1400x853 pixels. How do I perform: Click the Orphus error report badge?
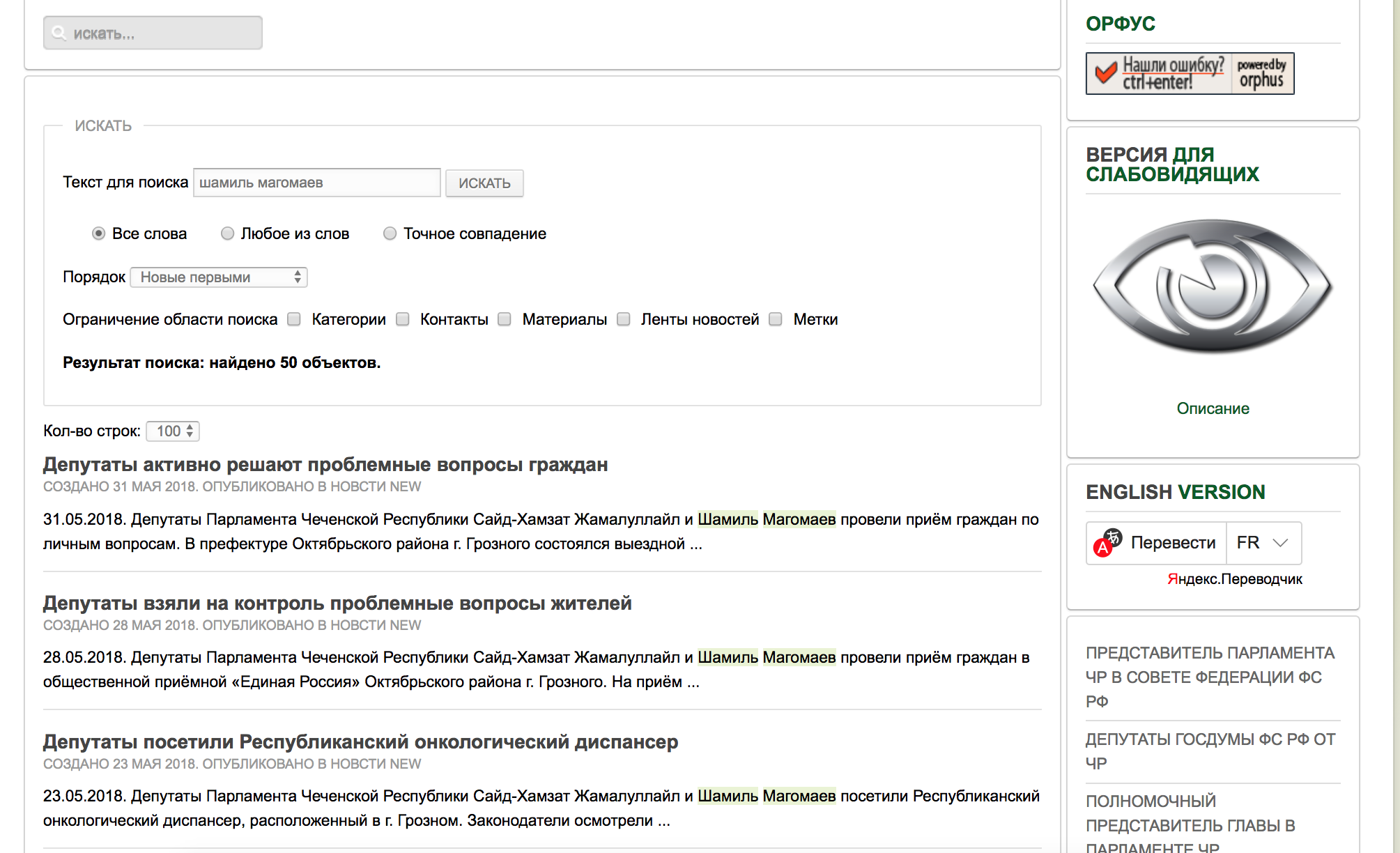[x=1189, y=73]
